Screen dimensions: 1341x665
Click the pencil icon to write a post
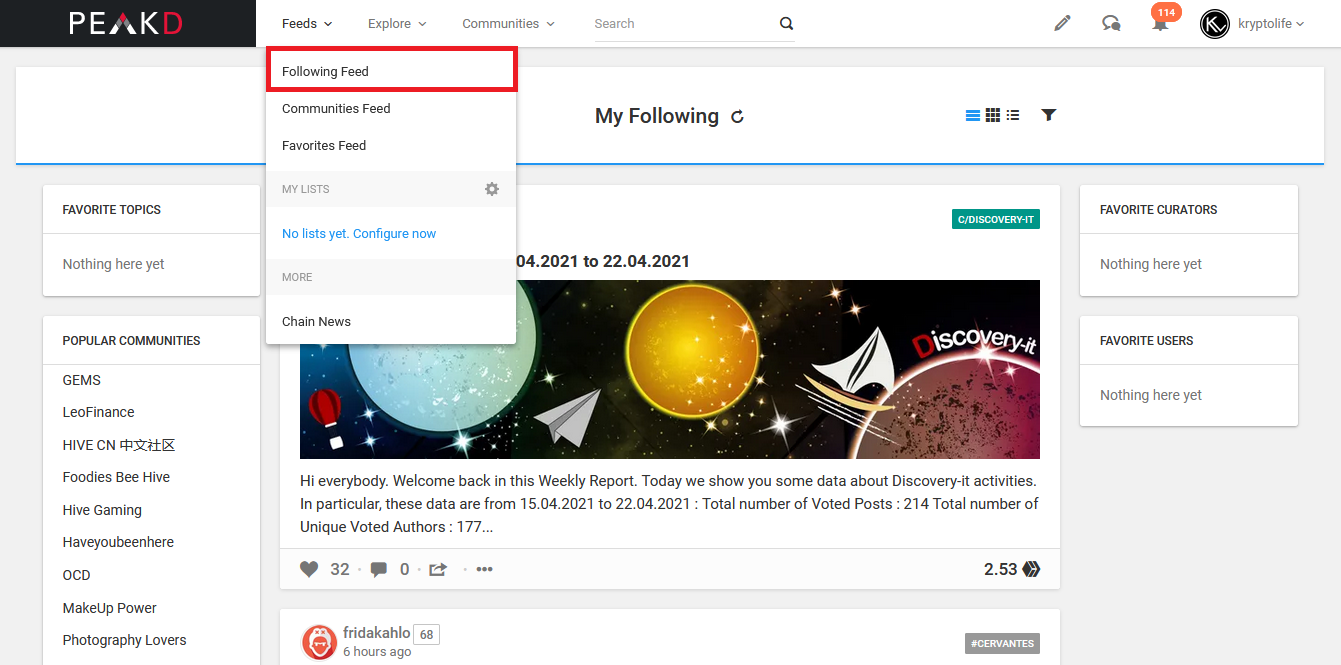[x=1062, y=23]
